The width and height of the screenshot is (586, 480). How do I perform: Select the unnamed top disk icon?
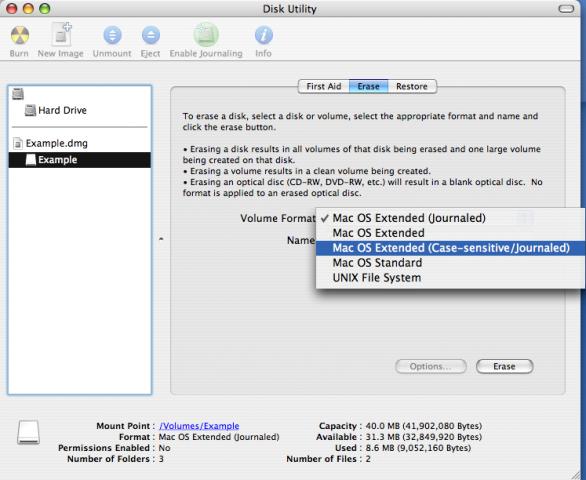pos(18,93)
